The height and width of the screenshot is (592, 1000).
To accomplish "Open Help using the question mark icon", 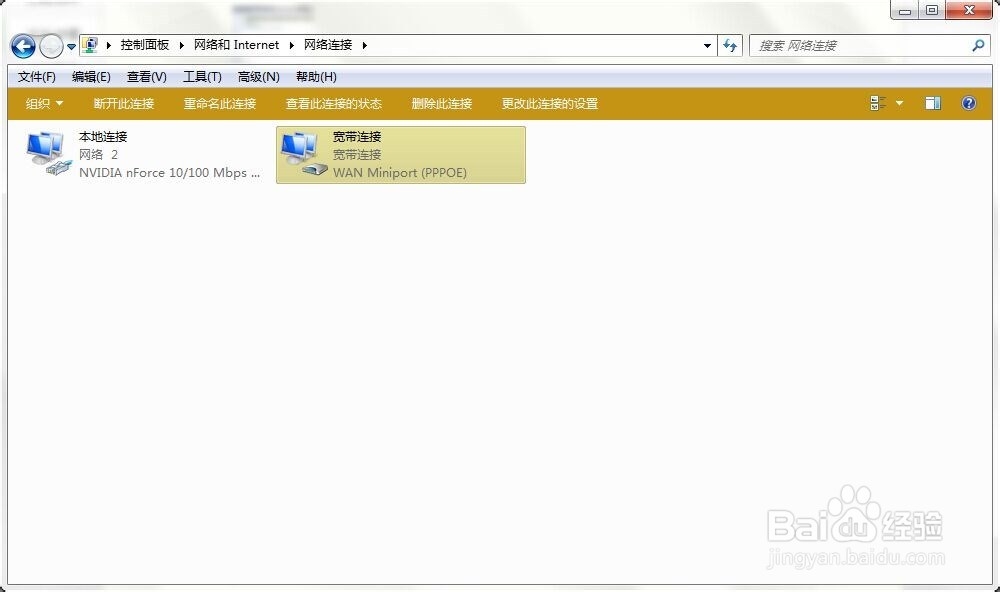I will (x=967, y=103).
